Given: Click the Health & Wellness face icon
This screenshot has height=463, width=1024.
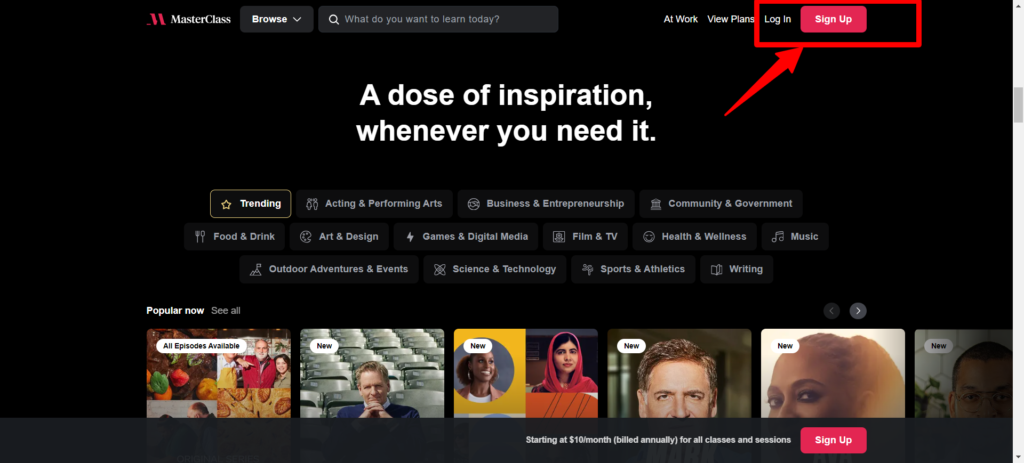Looking at the screenshot, I should pyautogui.click(x=648, y=237).
